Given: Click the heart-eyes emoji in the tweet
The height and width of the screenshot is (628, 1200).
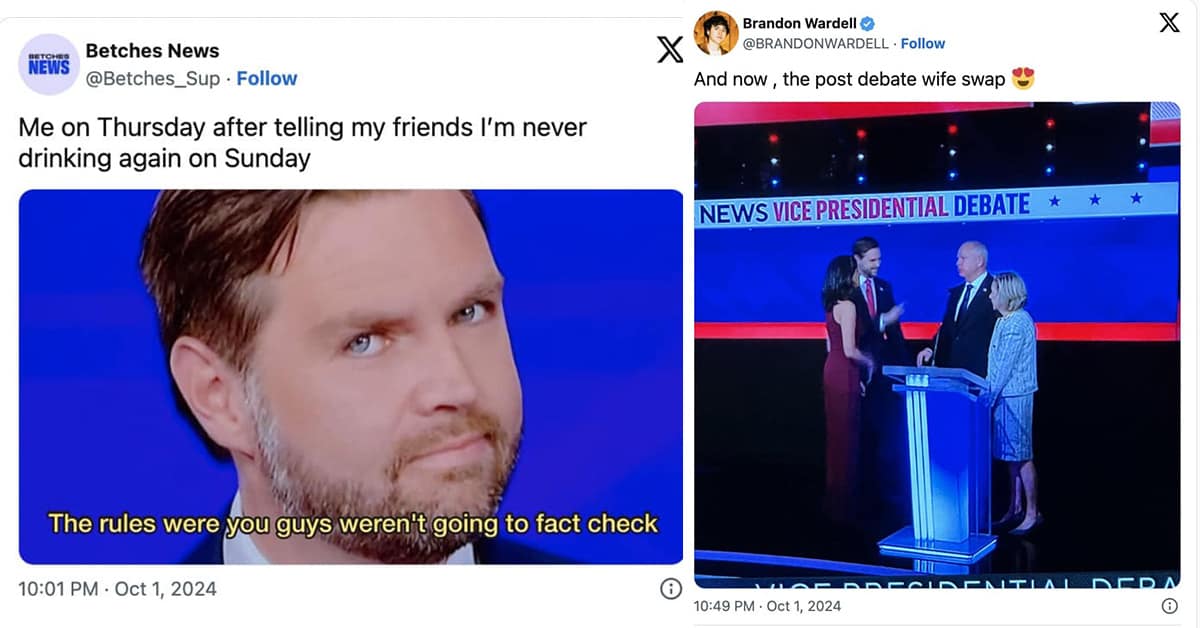Looking at the screenshot, I should (x=1023, y=78).
